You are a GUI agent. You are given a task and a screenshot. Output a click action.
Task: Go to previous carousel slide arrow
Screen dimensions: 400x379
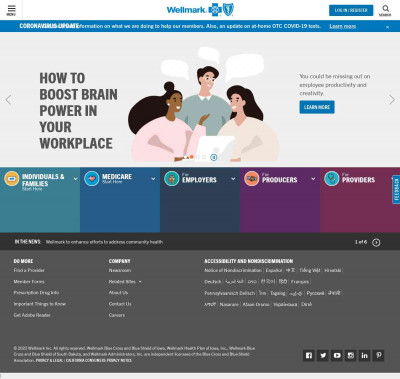point(8,100)
